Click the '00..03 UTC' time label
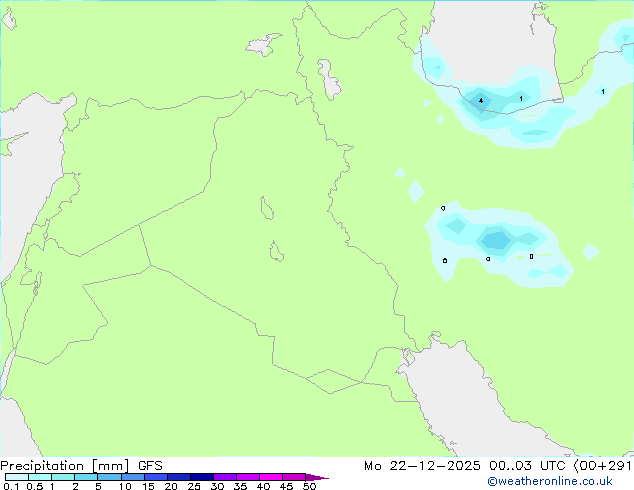 (527, 466)
